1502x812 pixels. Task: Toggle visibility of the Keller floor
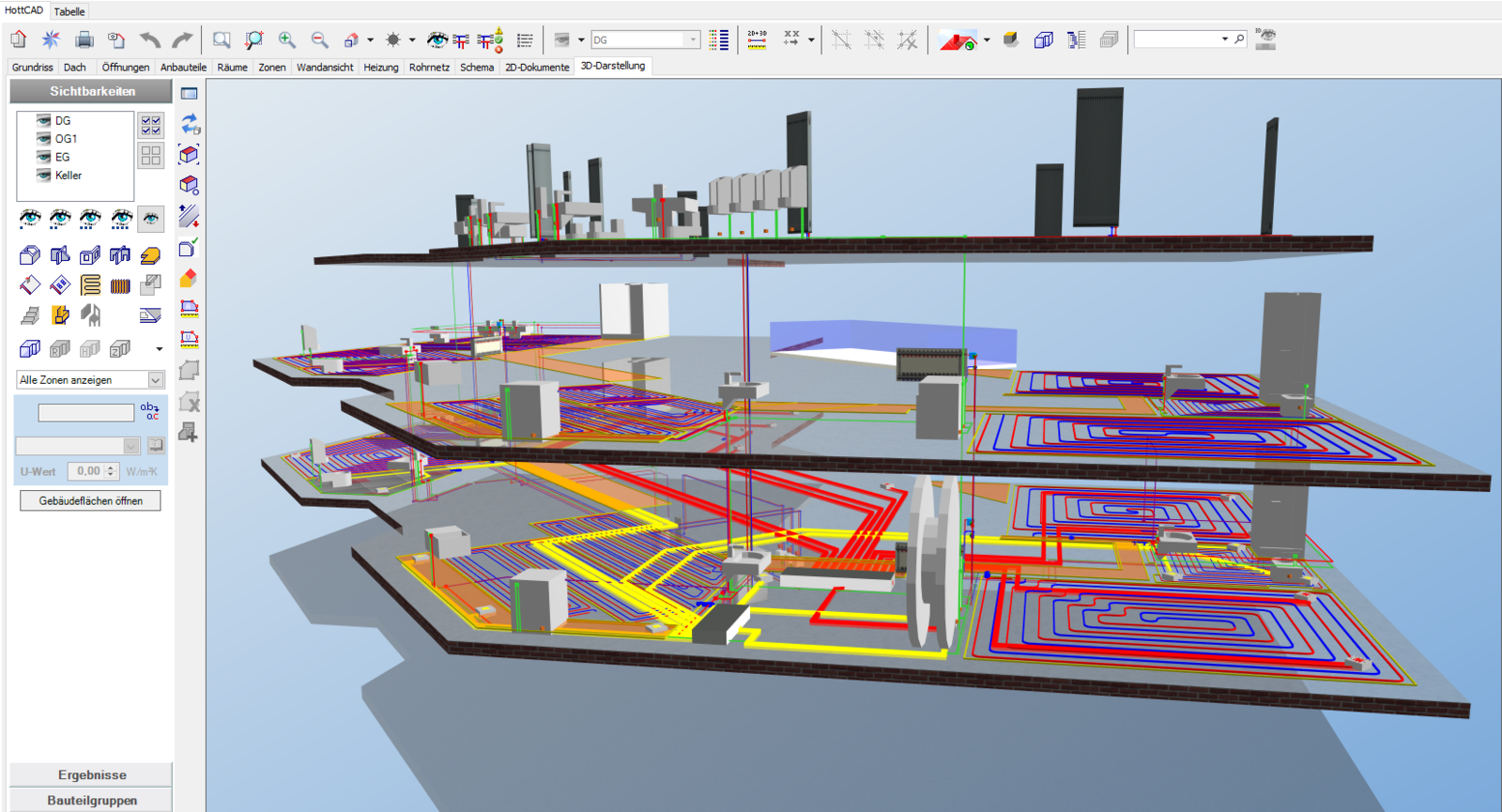tap(43, 176)
